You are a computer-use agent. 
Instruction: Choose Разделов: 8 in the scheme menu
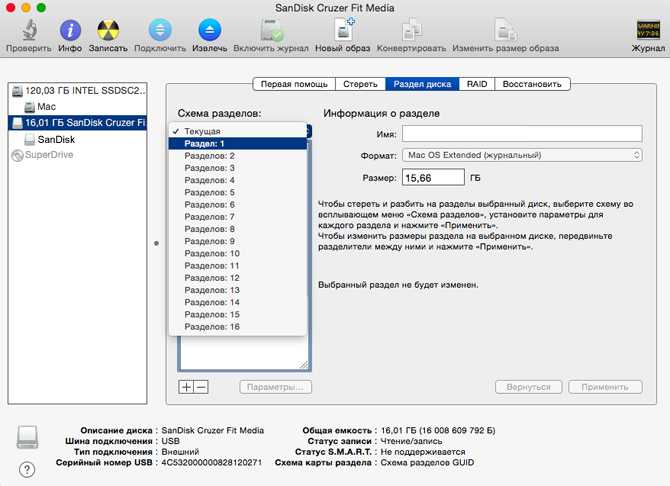[x=238, y=229]
